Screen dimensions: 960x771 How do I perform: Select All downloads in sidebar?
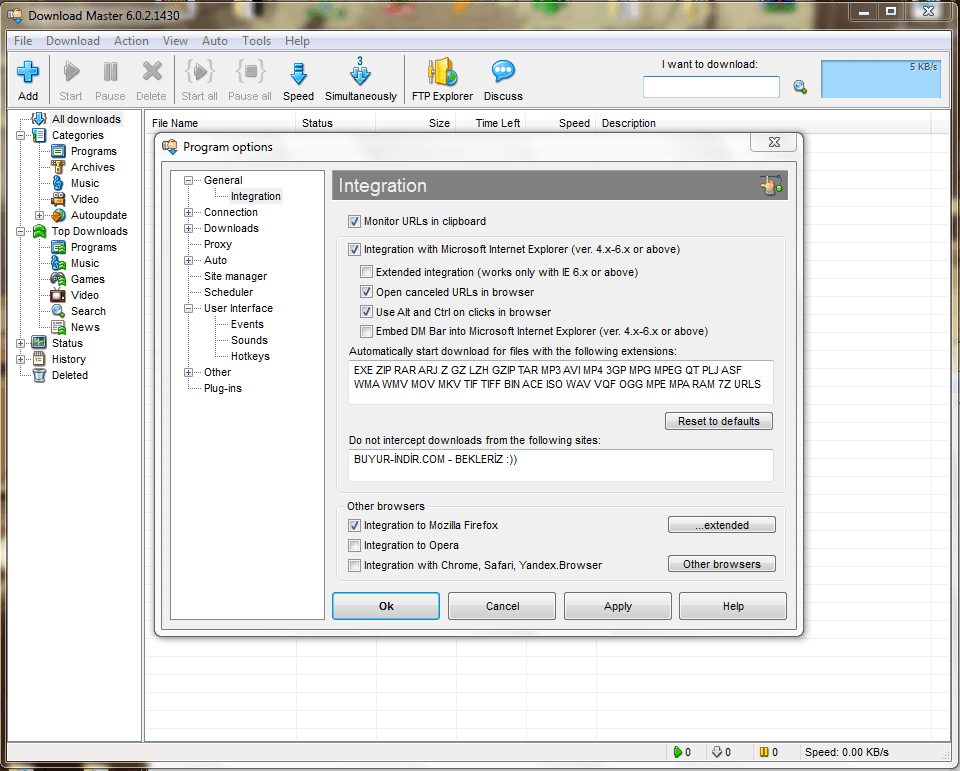coord(86,119)
